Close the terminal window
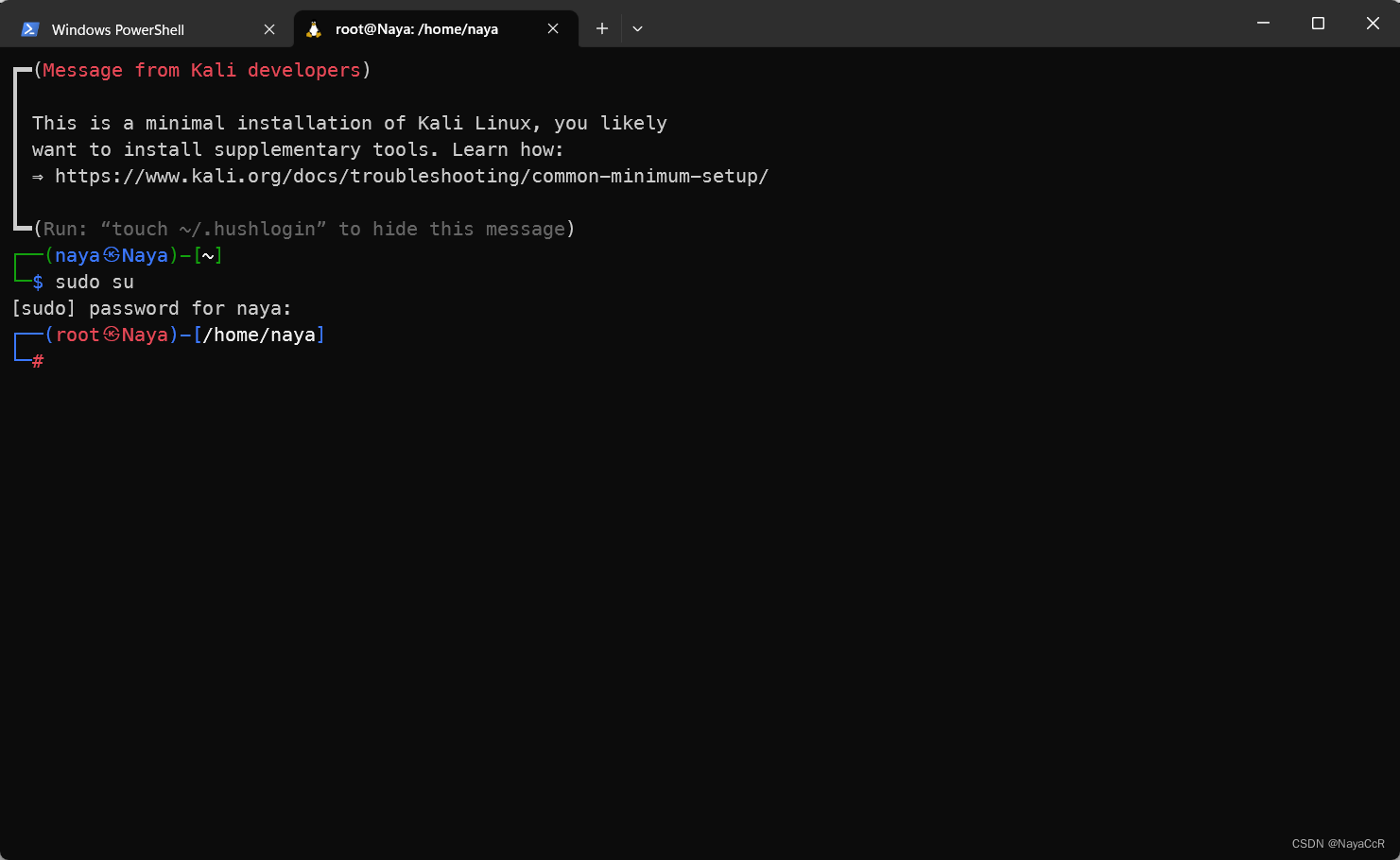 [x=1373, y=23]
